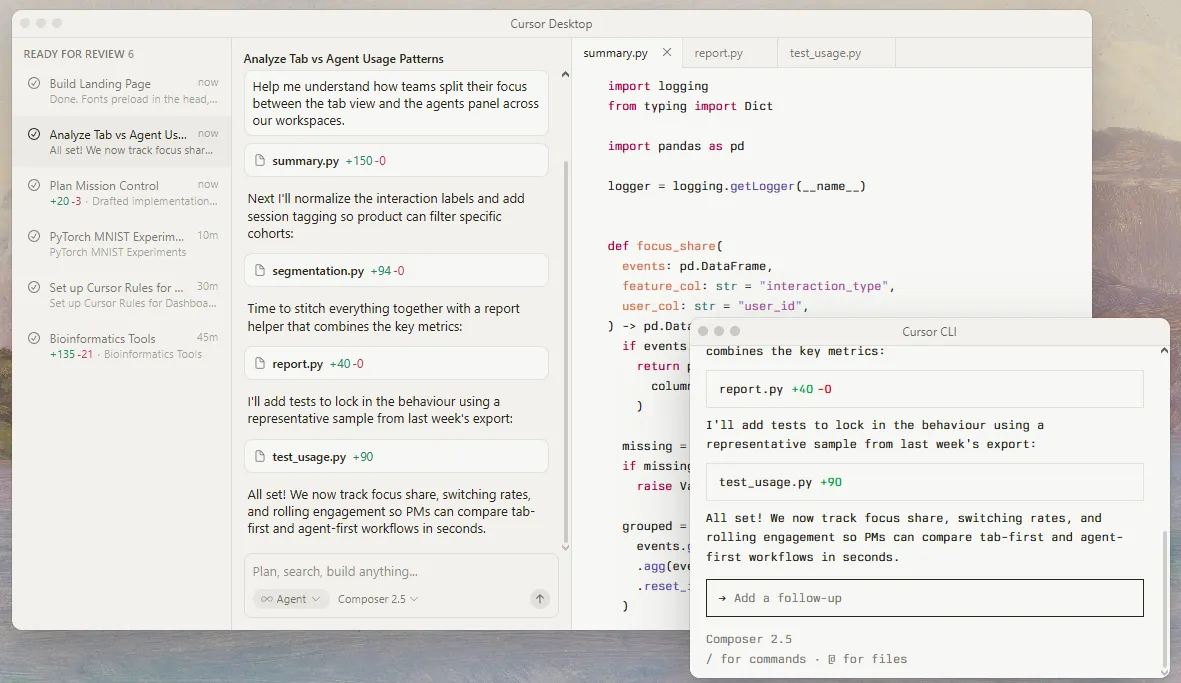This screenshot has width=1181, height=683.
Task: Open the Build Landing Page task
Action: coord(122,90)
